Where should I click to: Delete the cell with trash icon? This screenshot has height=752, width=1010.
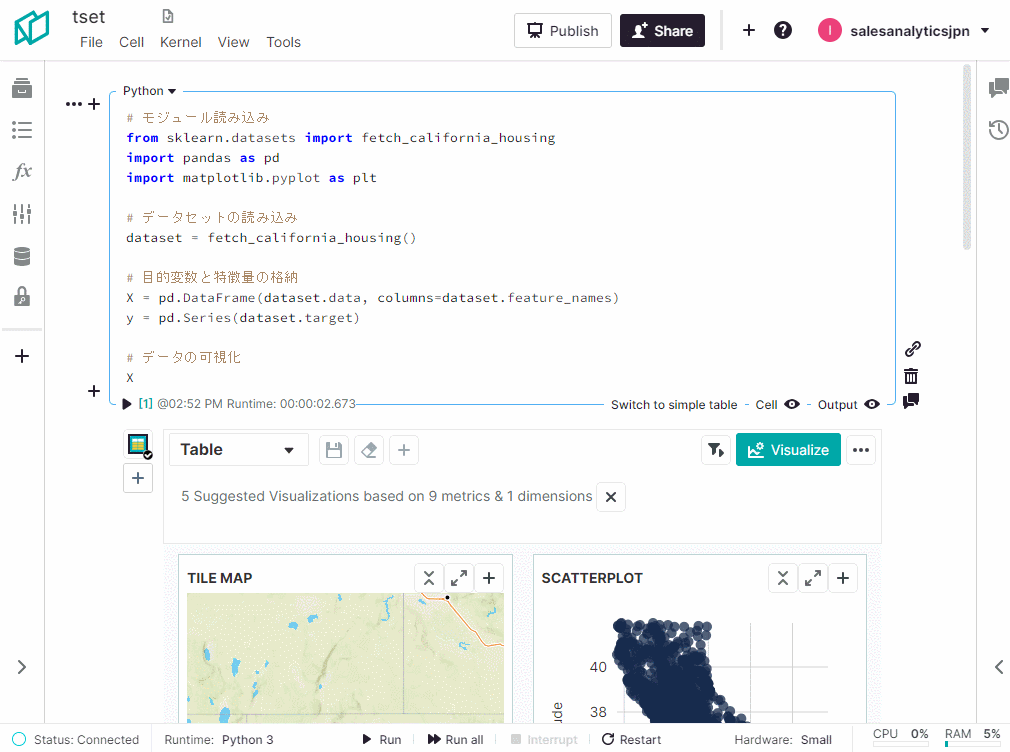[911, 376]
